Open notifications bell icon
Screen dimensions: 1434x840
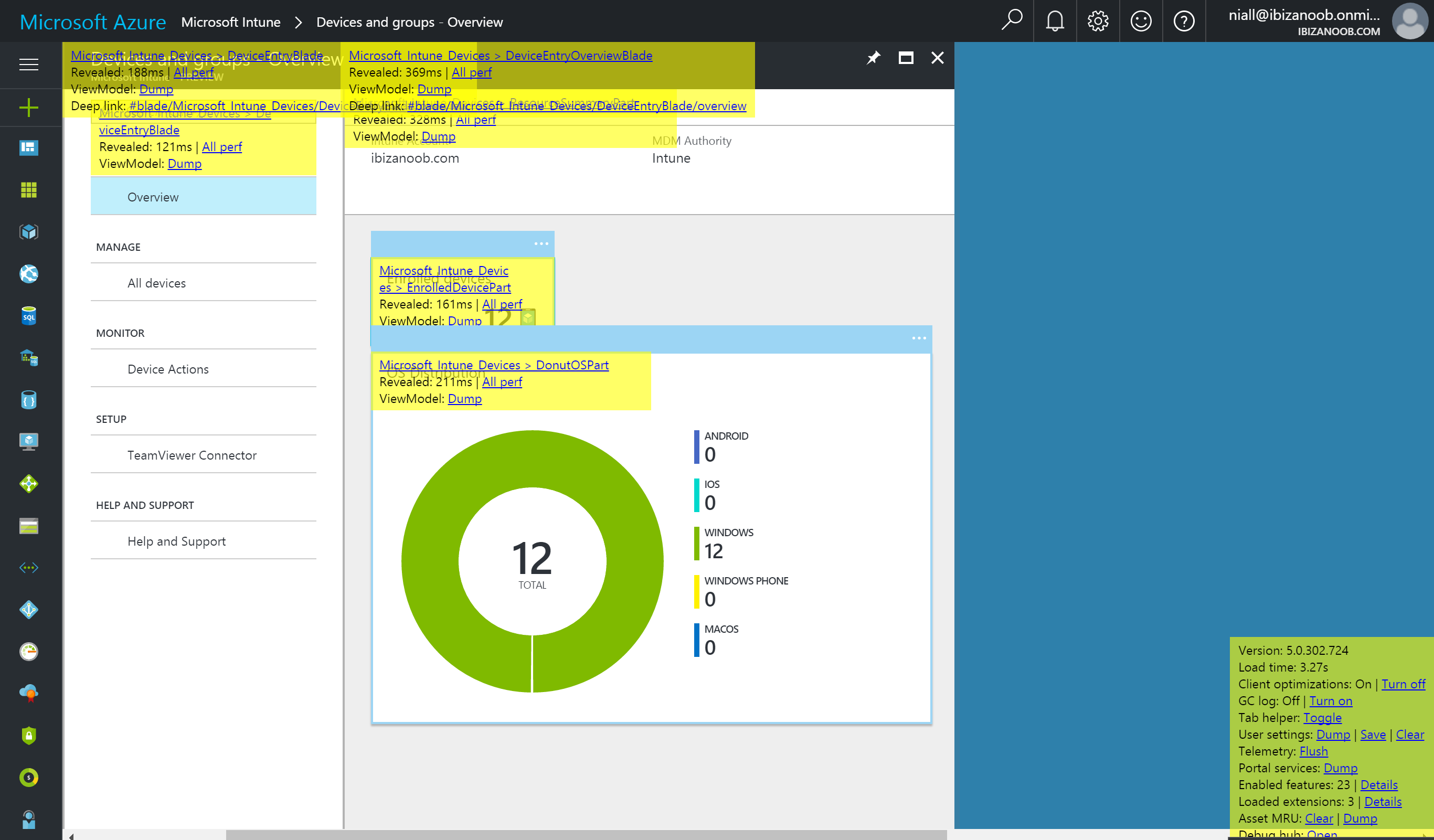pyautogui.click(x=1055, y=21)
